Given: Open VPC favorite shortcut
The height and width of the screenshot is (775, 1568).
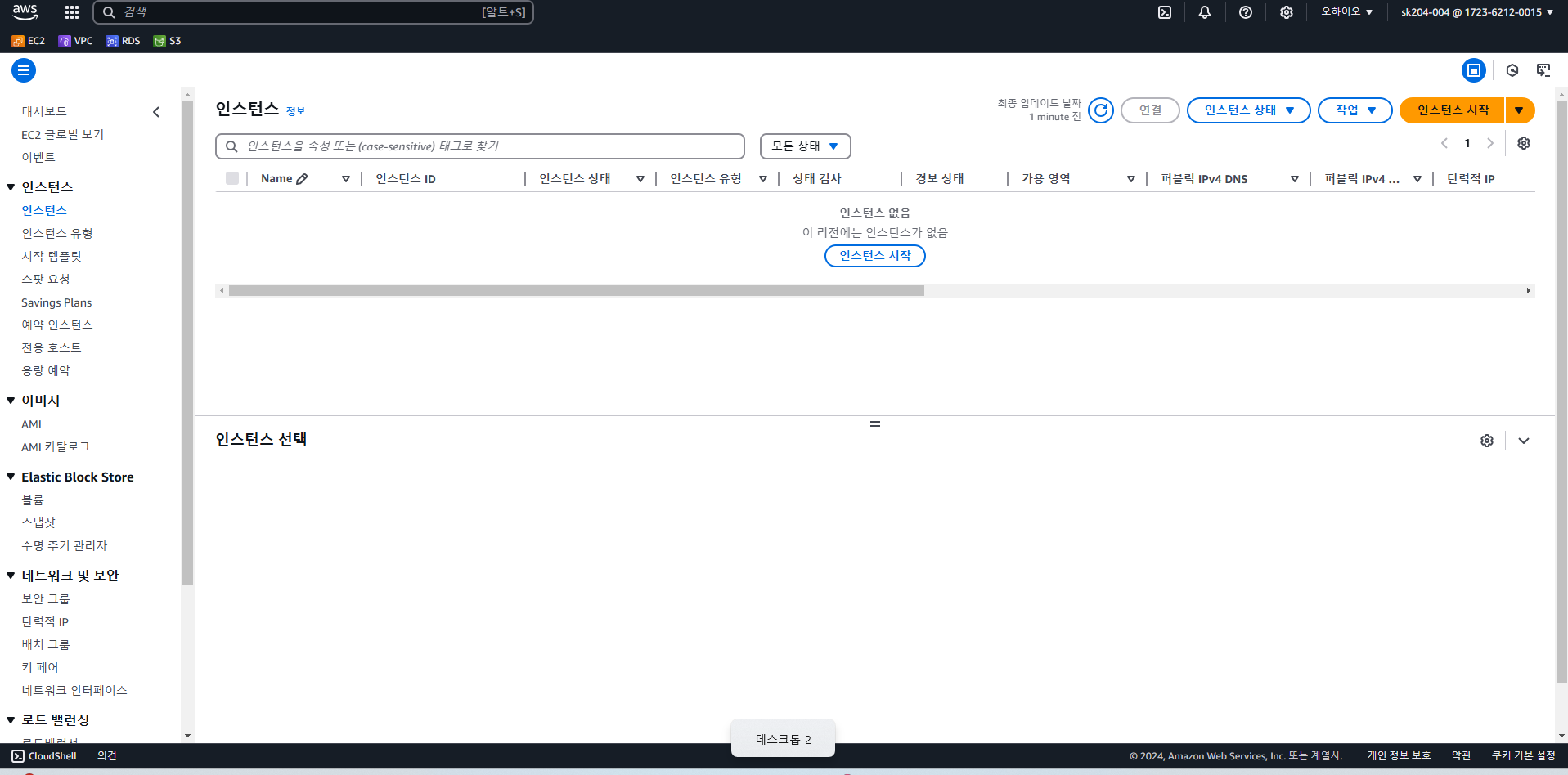Looking at the screenshot, I should [75, 41].
